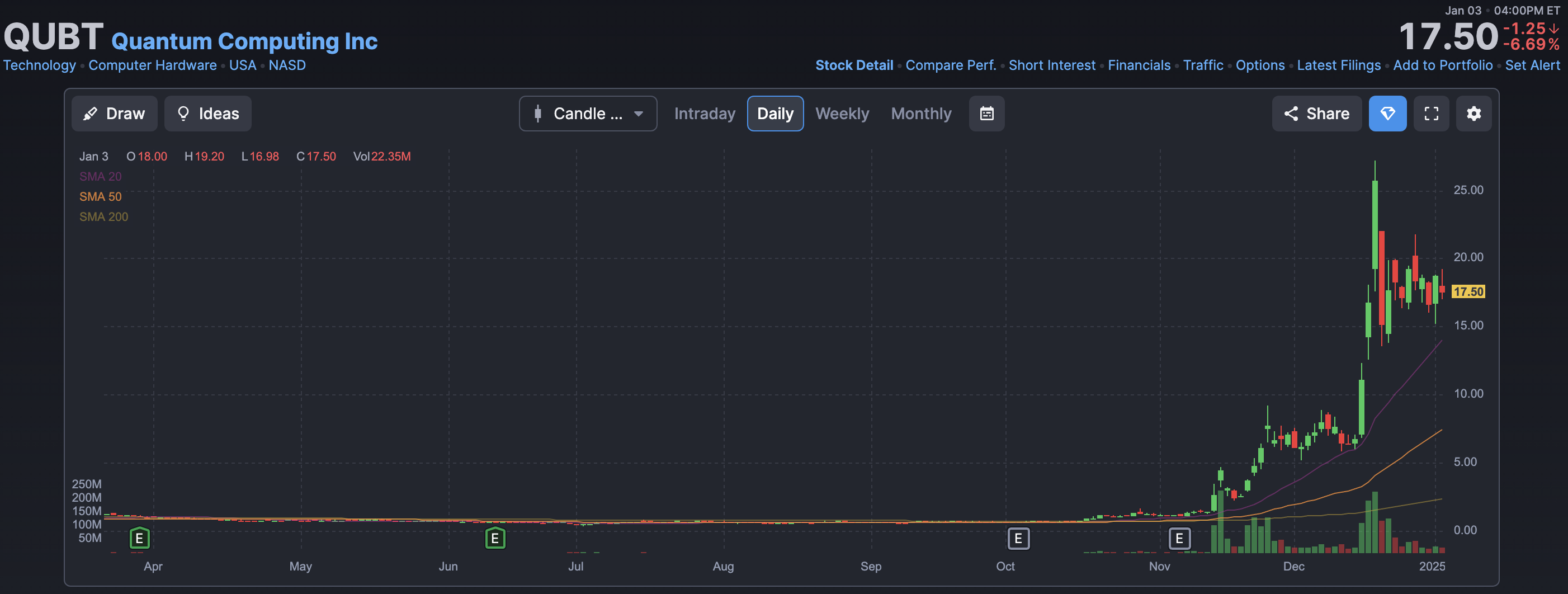Click the -6.69% change value

(1531, 44)
